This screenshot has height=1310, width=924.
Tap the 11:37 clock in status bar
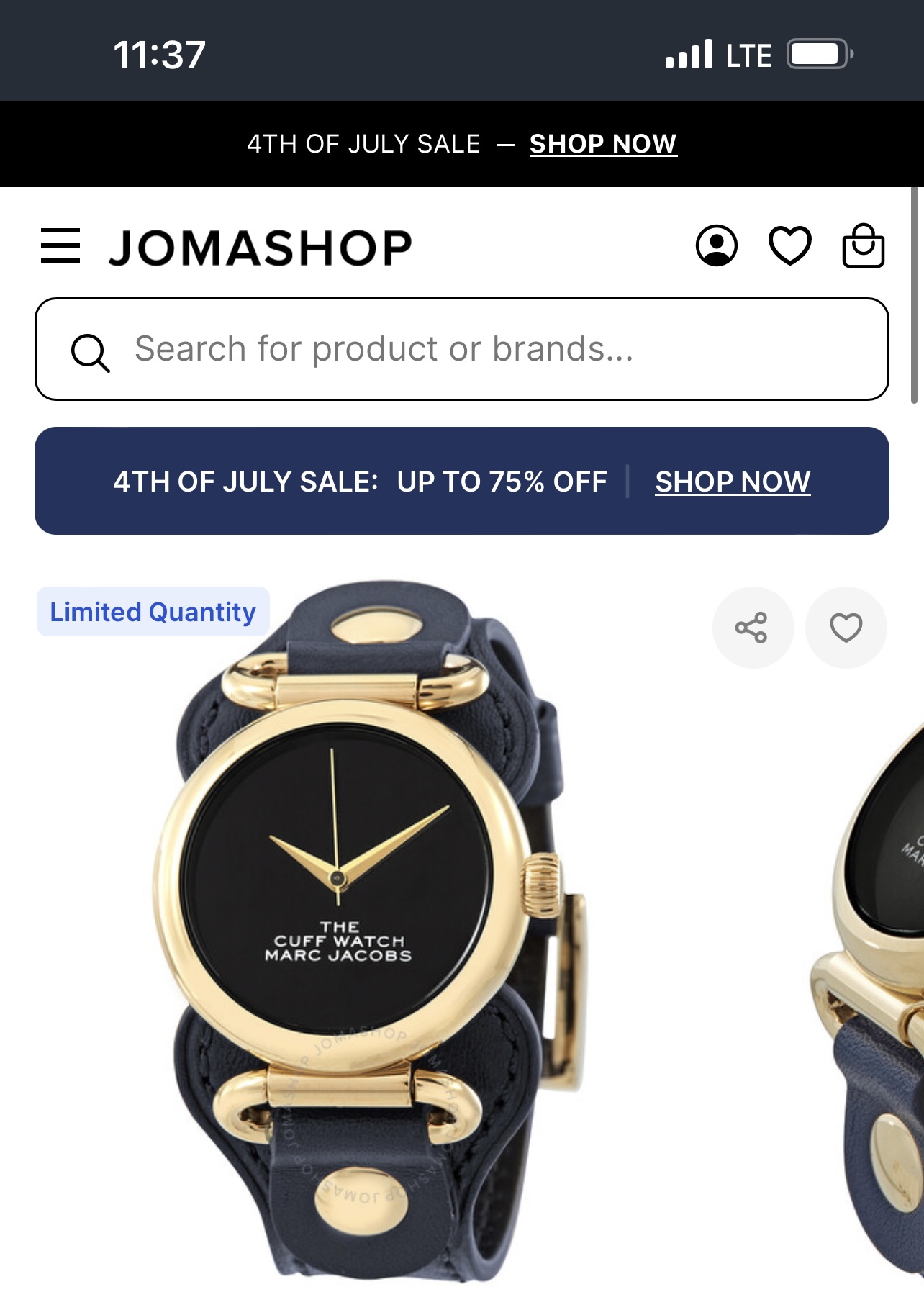[159, 55]
